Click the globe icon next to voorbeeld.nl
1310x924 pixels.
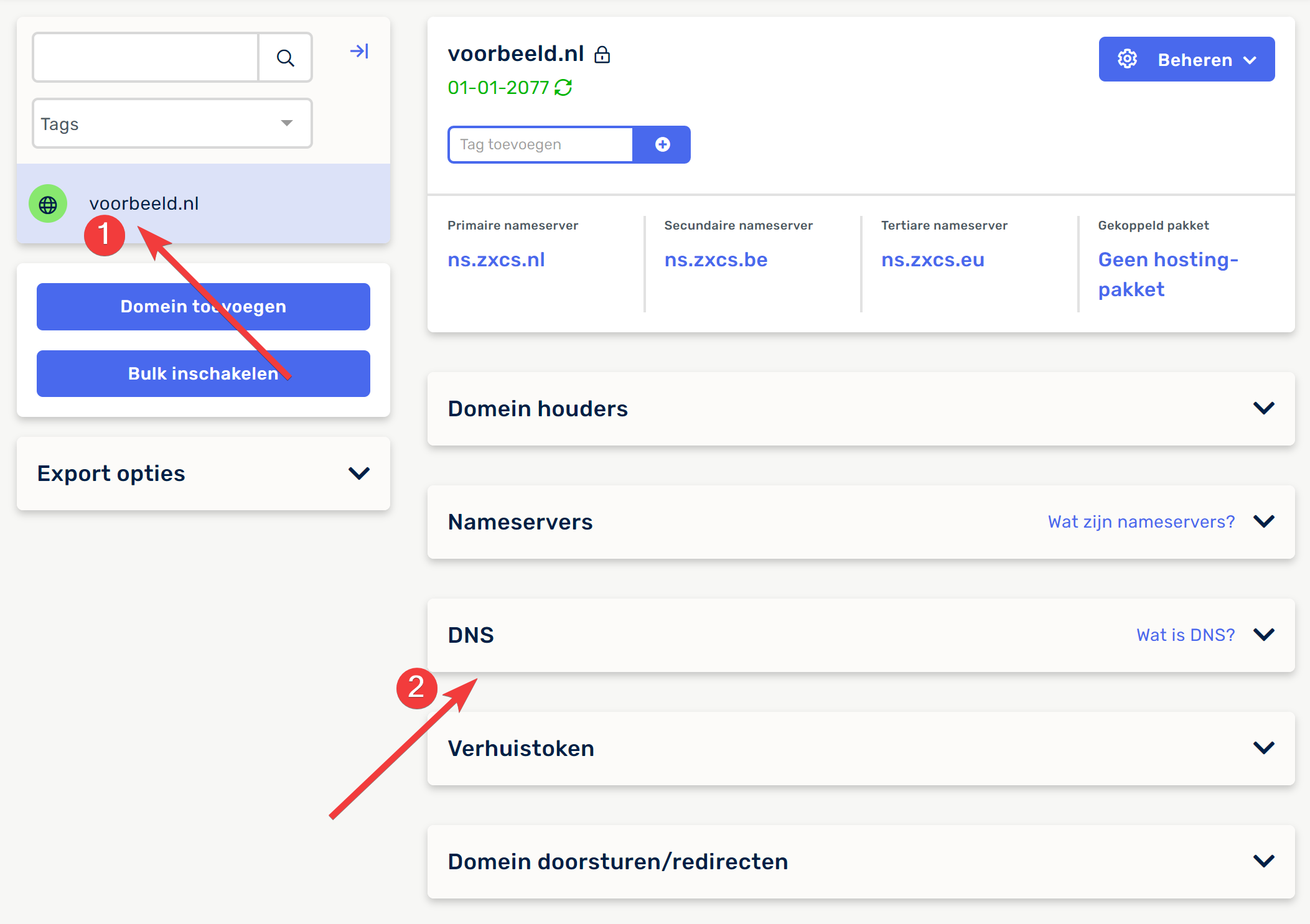click(x=48, y=204)
